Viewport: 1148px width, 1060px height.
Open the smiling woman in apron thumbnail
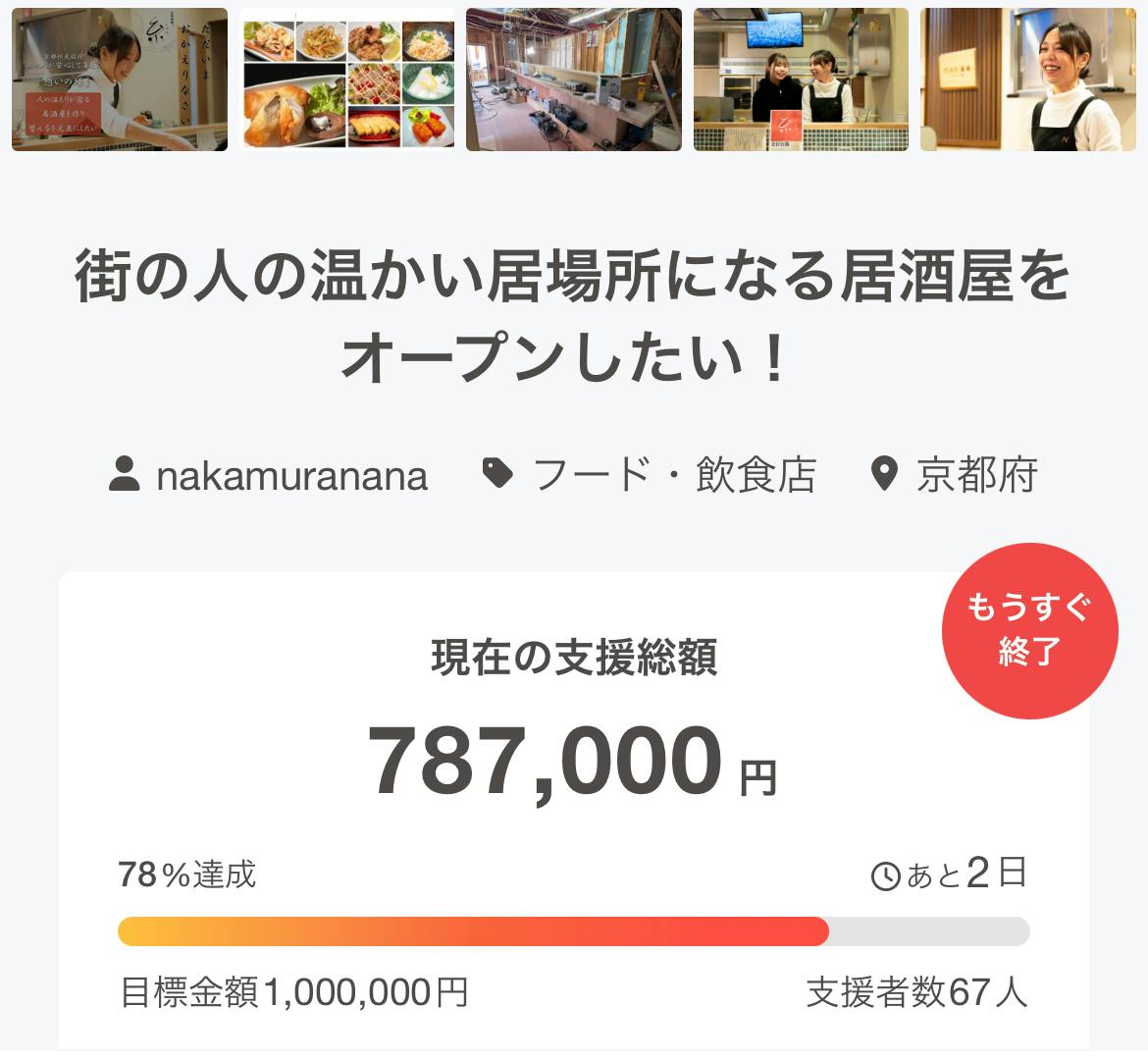pyautogui.click(x=1028, y=79)
